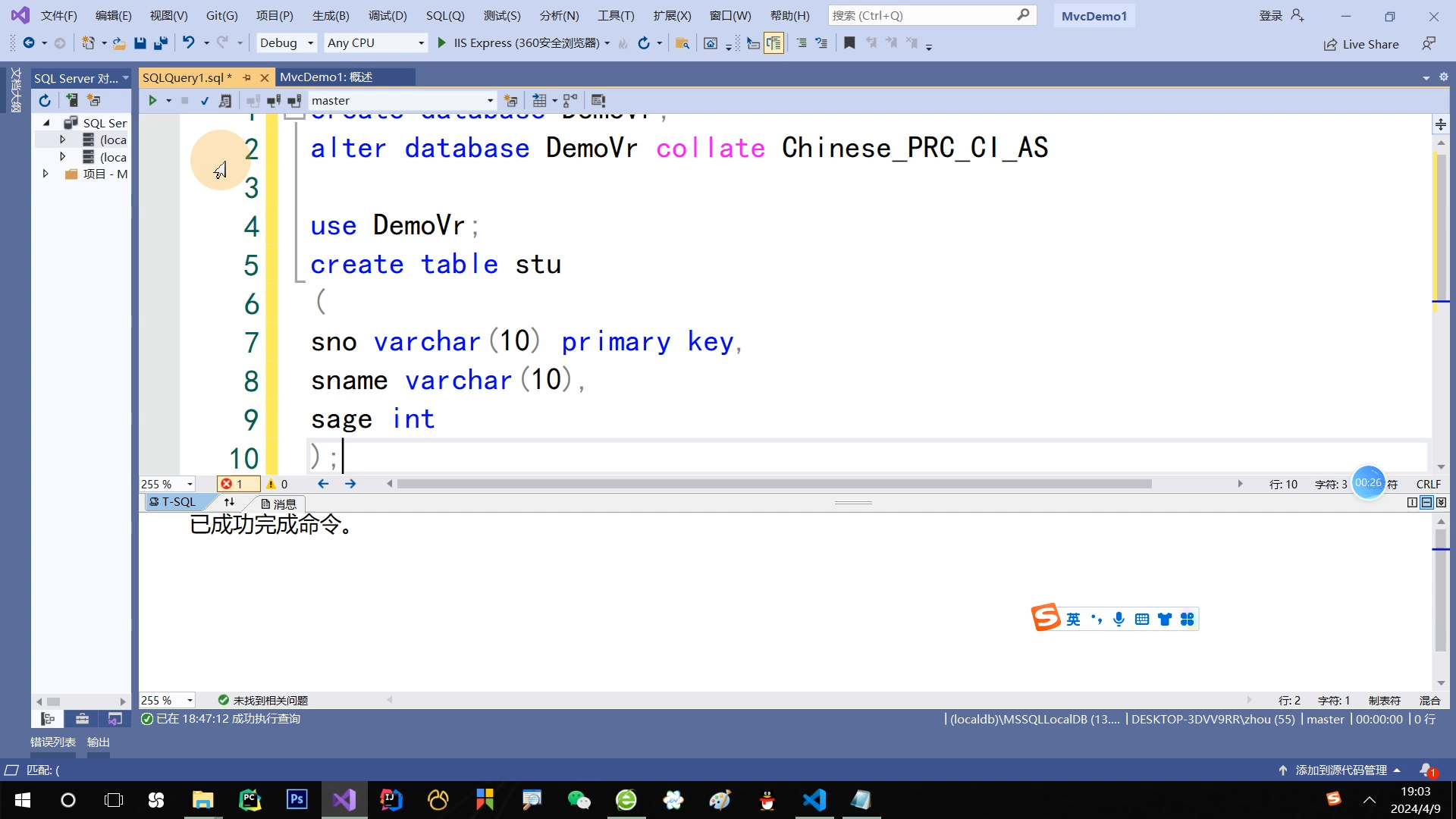The image size is (1456, 819).
Task: Click the messages pane vertical scrollbar
Action: (1441, 591)
